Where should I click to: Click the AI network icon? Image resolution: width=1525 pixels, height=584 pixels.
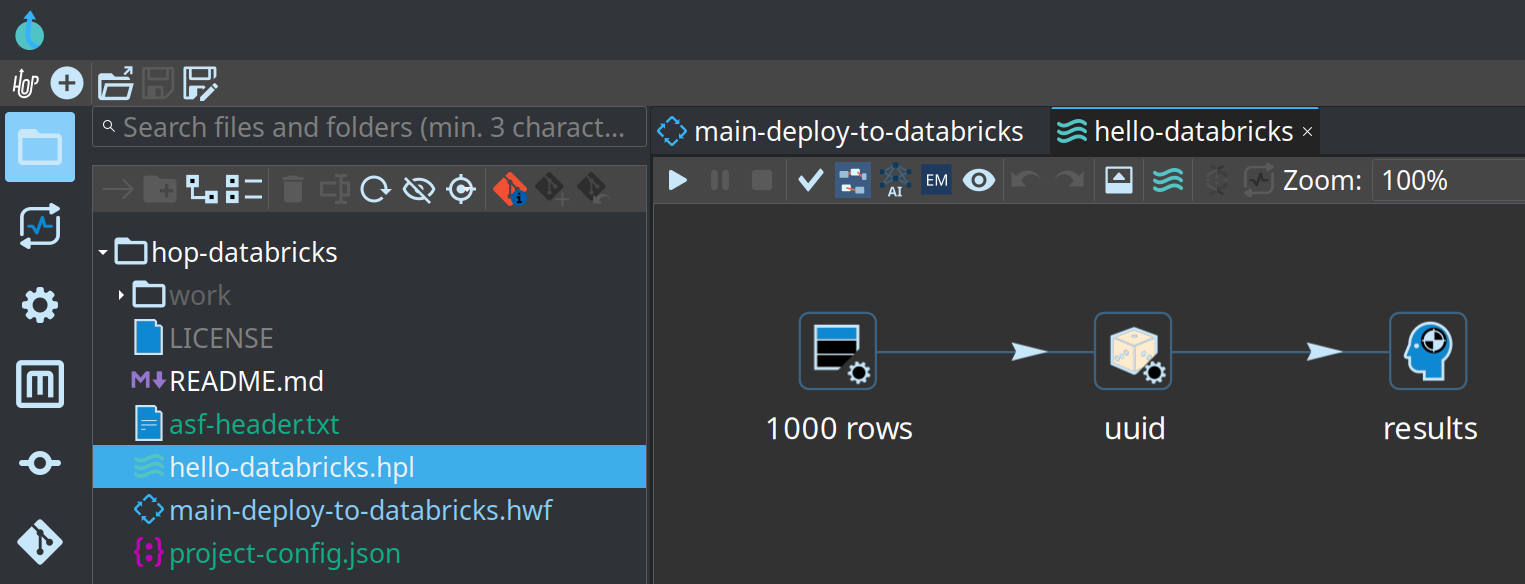895,180
